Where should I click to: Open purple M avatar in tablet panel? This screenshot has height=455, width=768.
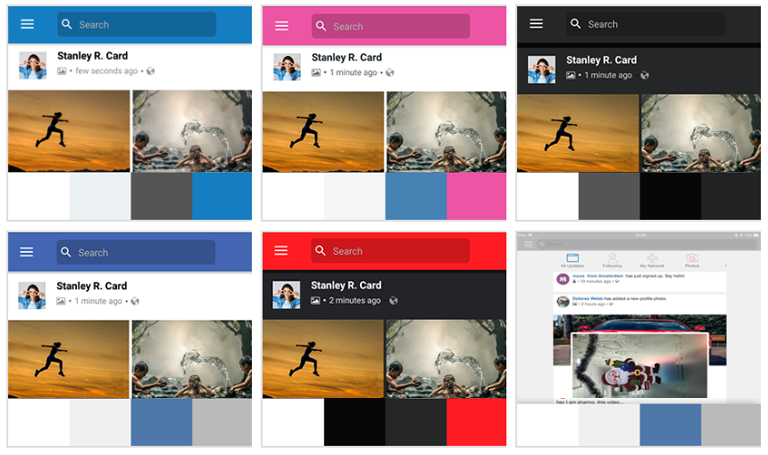(563, 279)
